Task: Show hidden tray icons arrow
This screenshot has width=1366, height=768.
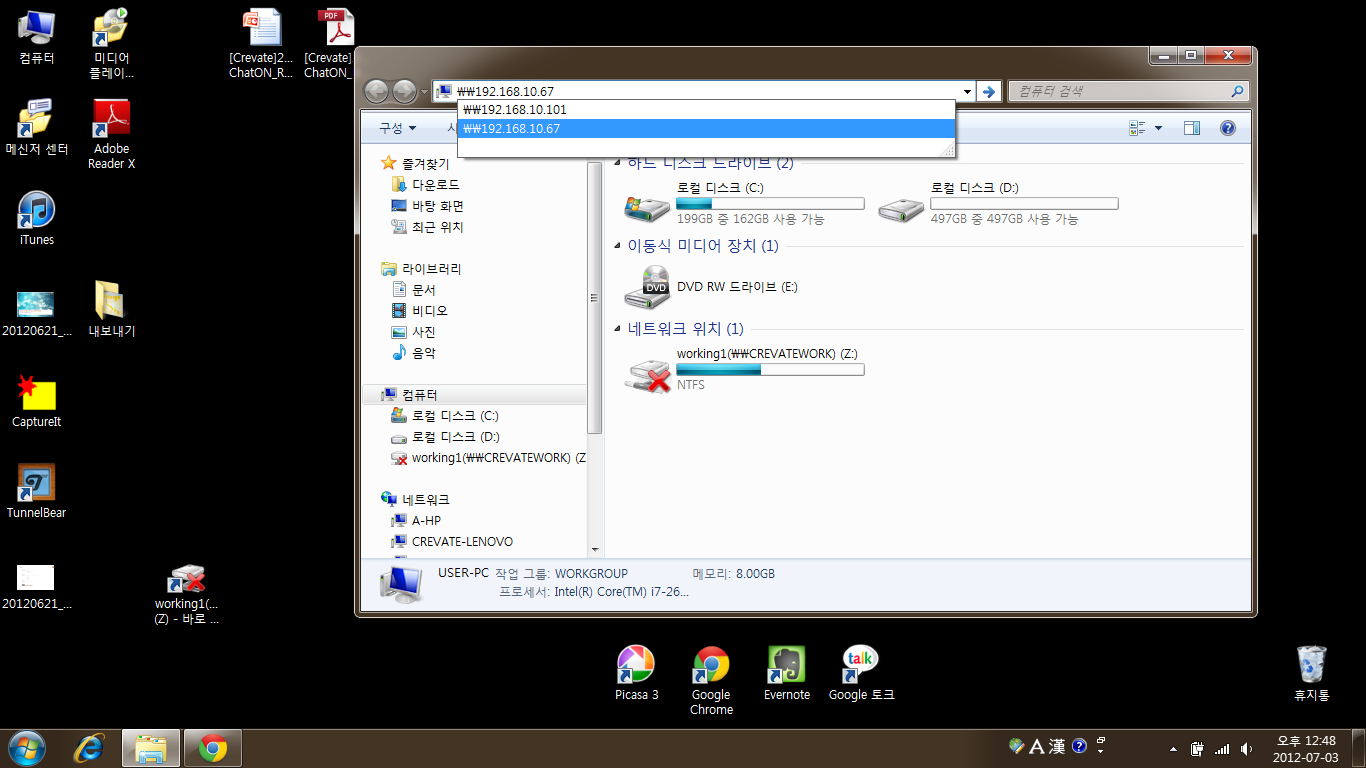Action: pos(1173,748)
